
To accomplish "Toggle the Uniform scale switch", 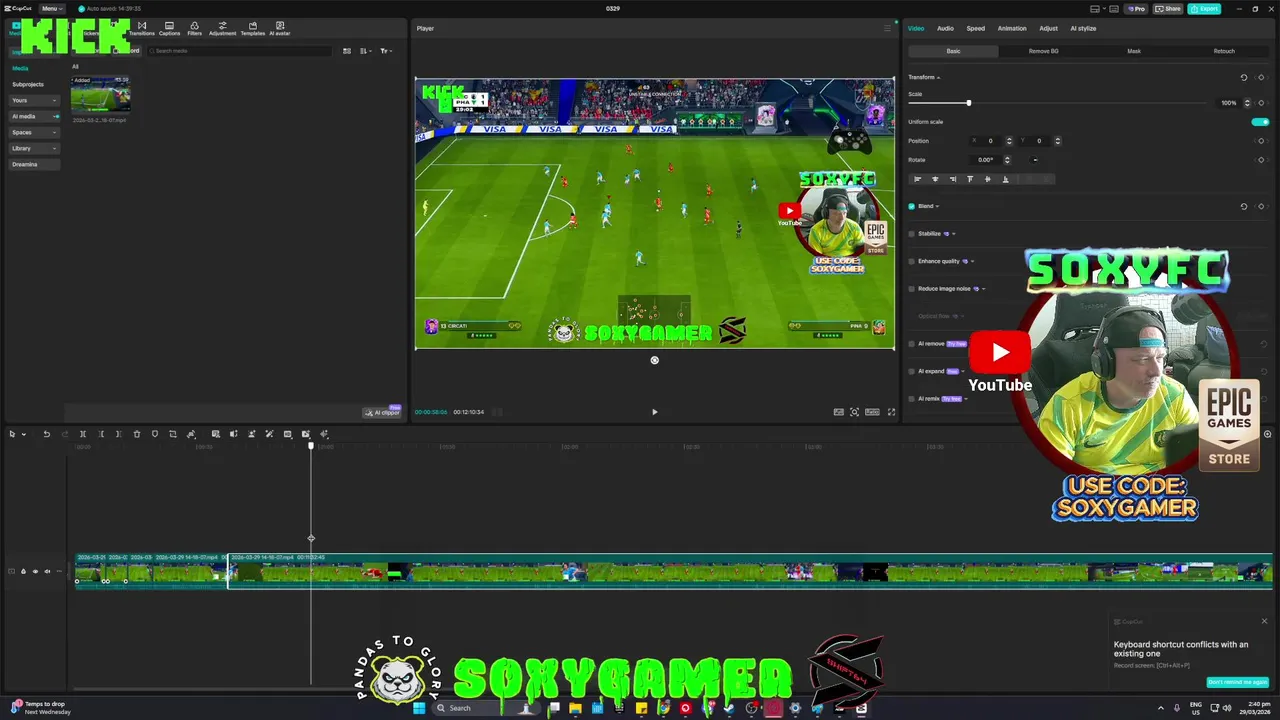I will pos(1260,122).
